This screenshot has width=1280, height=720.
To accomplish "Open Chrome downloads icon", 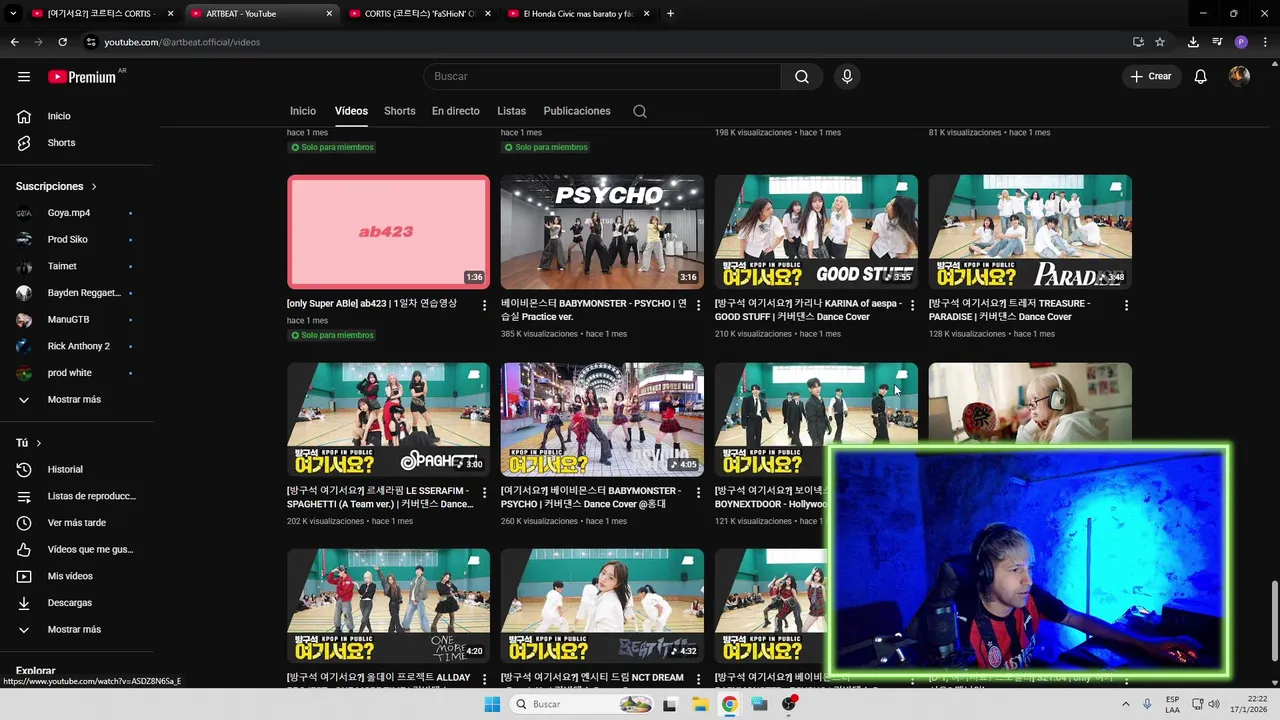I will 1193,42.
